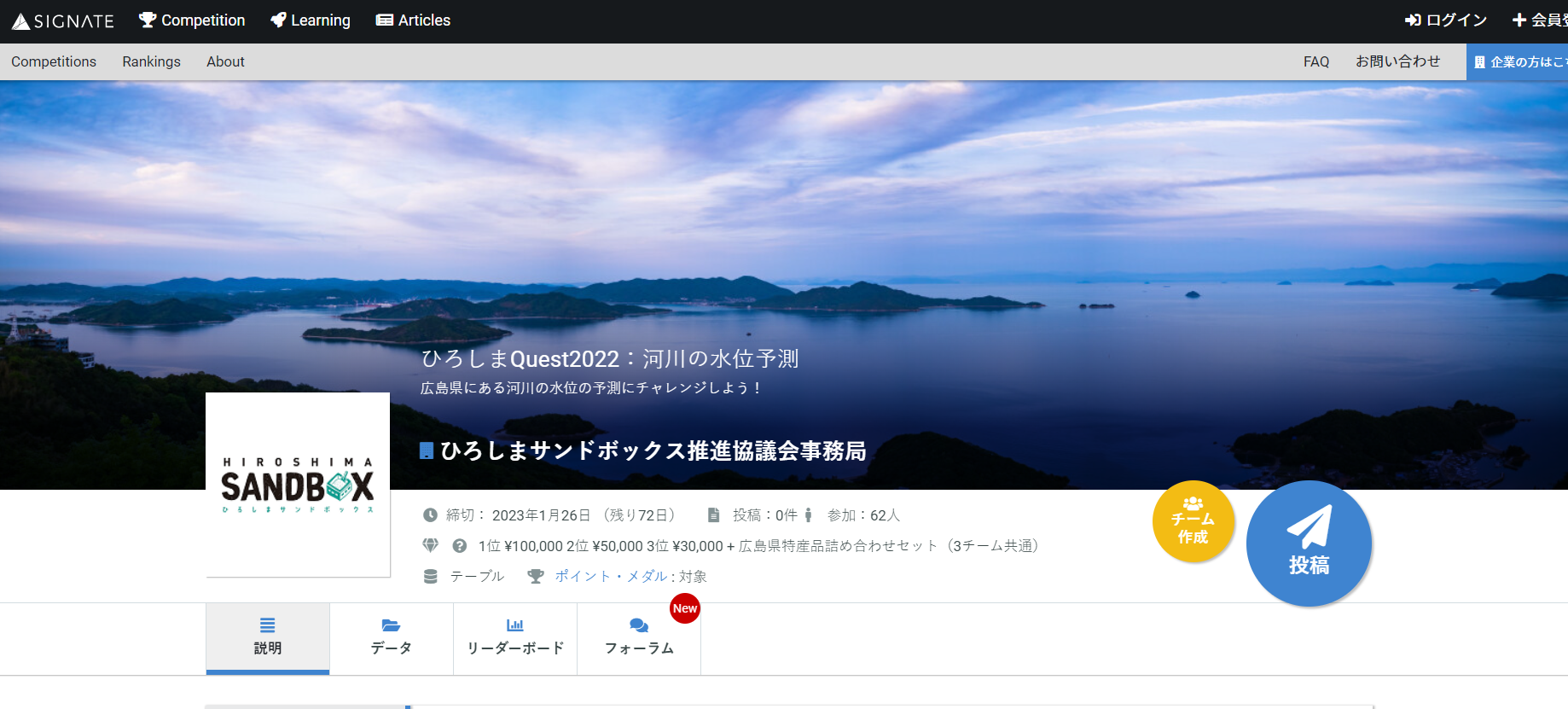
Task: Click お問い合わせ contact link
Action: coord(1398,61)
